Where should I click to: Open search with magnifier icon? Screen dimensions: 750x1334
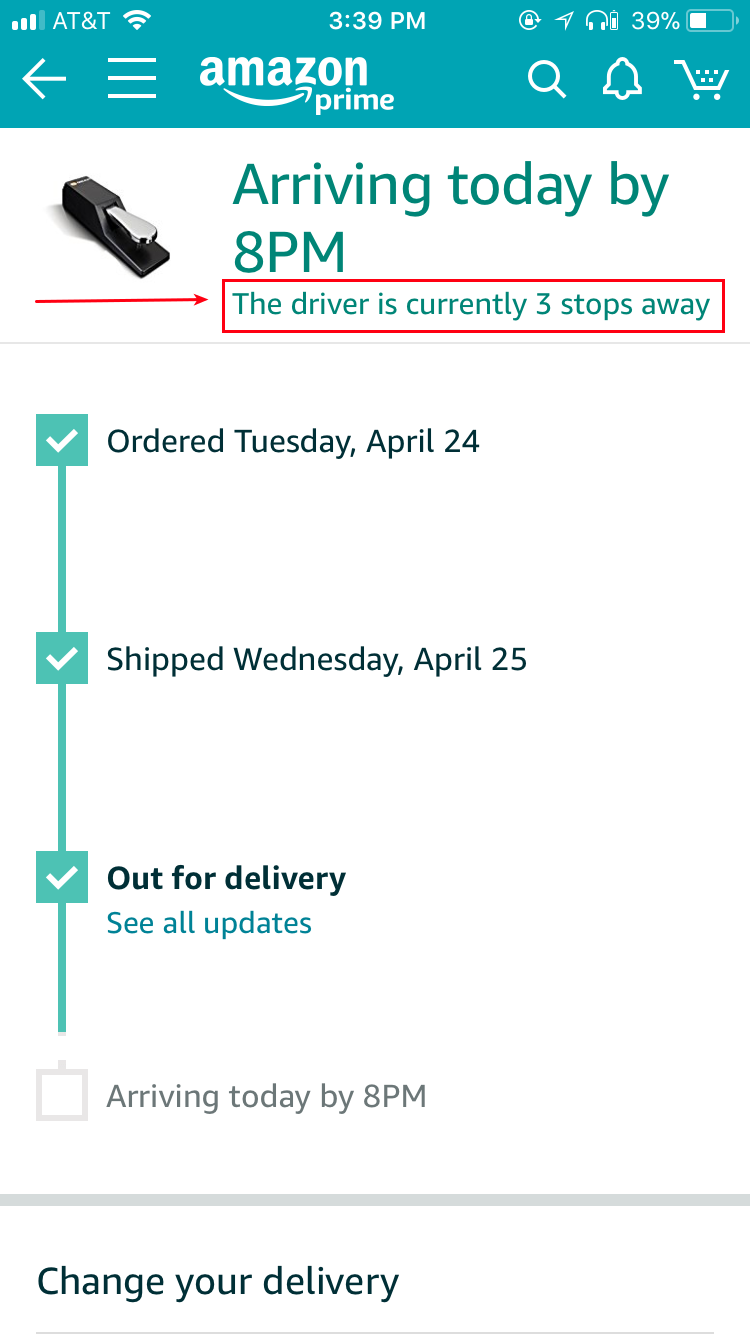[547, 79]
